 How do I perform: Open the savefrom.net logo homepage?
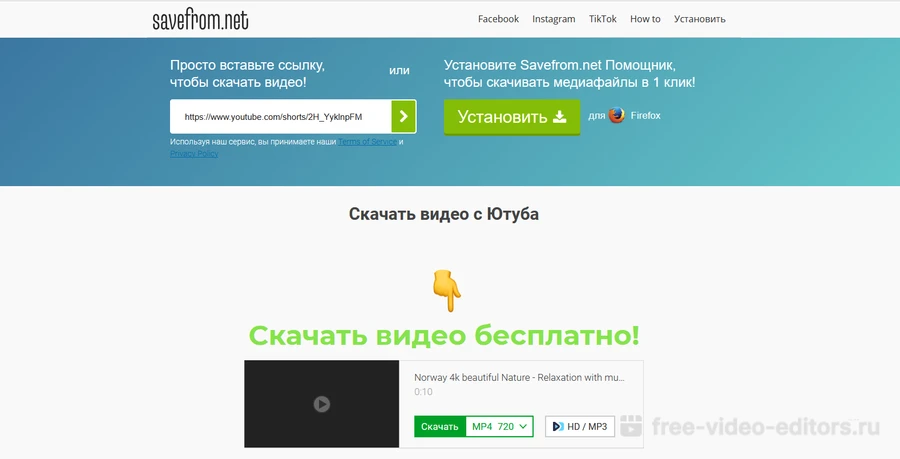(200, 20)
